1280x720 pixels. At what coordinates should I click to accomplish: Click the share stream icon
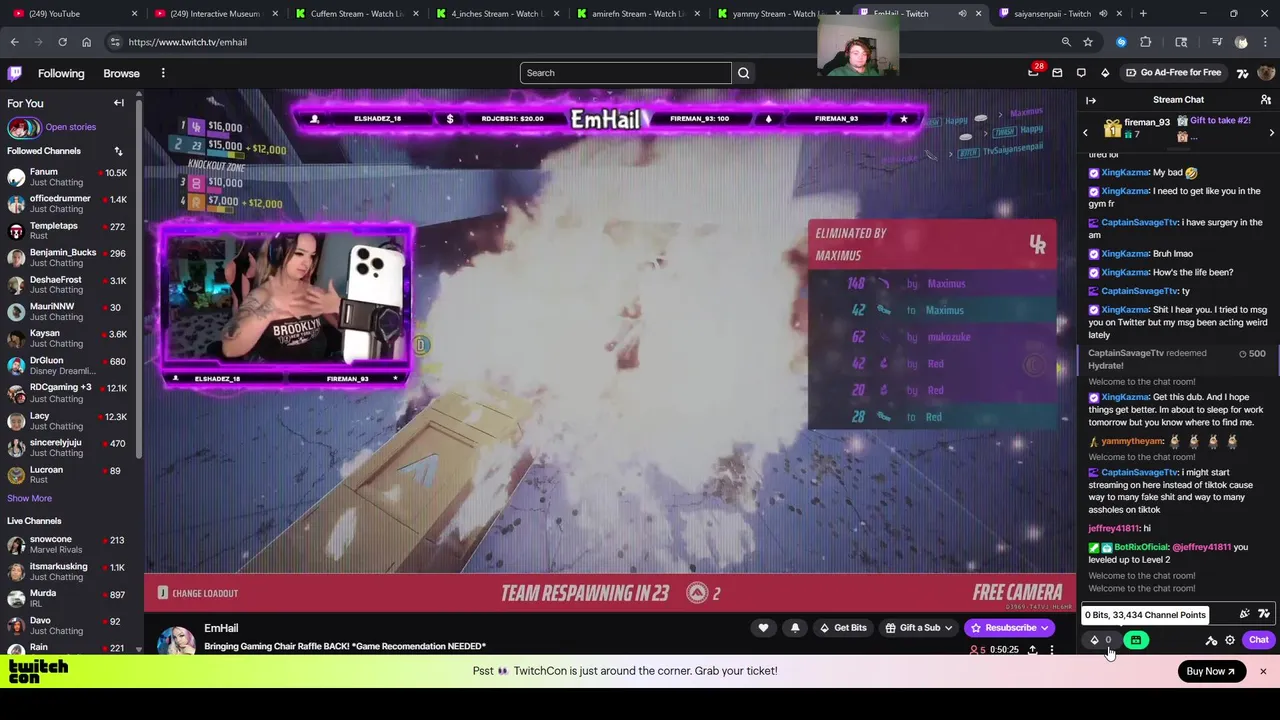(1032, 650)
